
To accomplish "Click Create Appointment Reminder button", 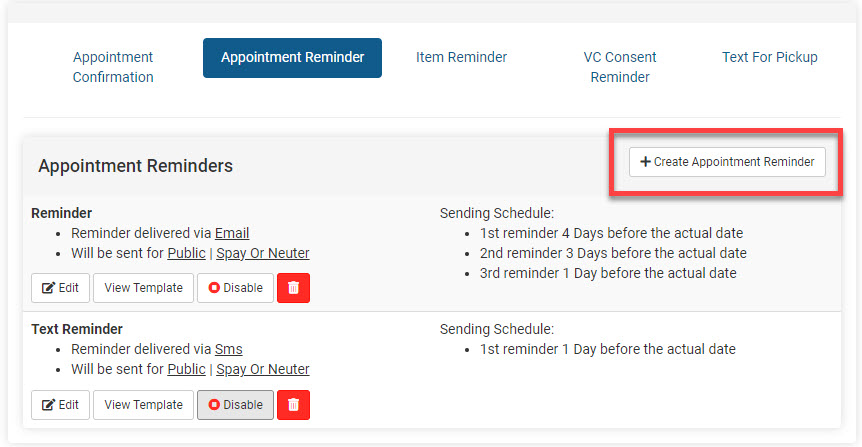I will coord(727,162).
